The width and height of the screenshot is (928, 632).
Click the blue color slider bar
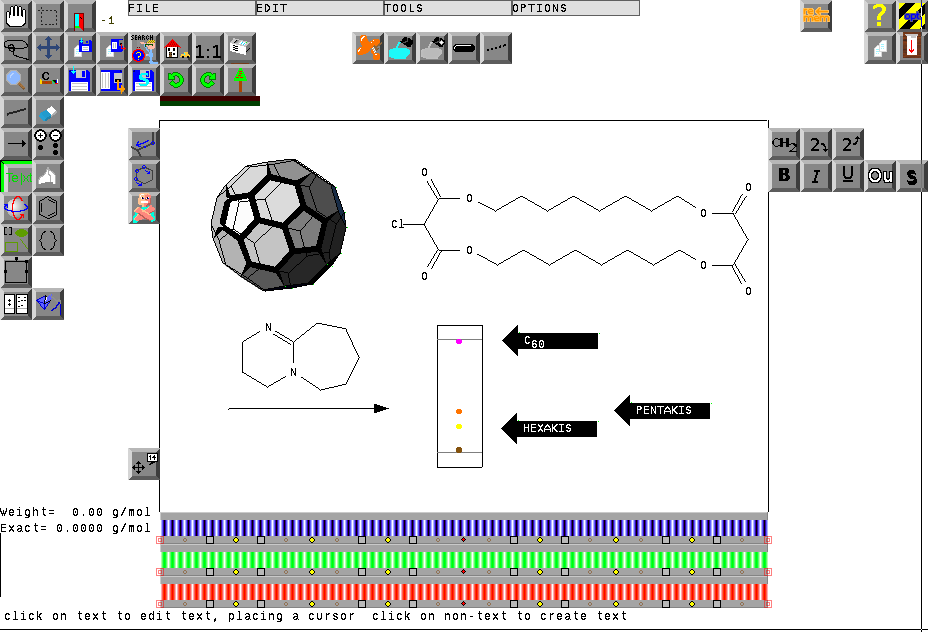pos(464,527)
